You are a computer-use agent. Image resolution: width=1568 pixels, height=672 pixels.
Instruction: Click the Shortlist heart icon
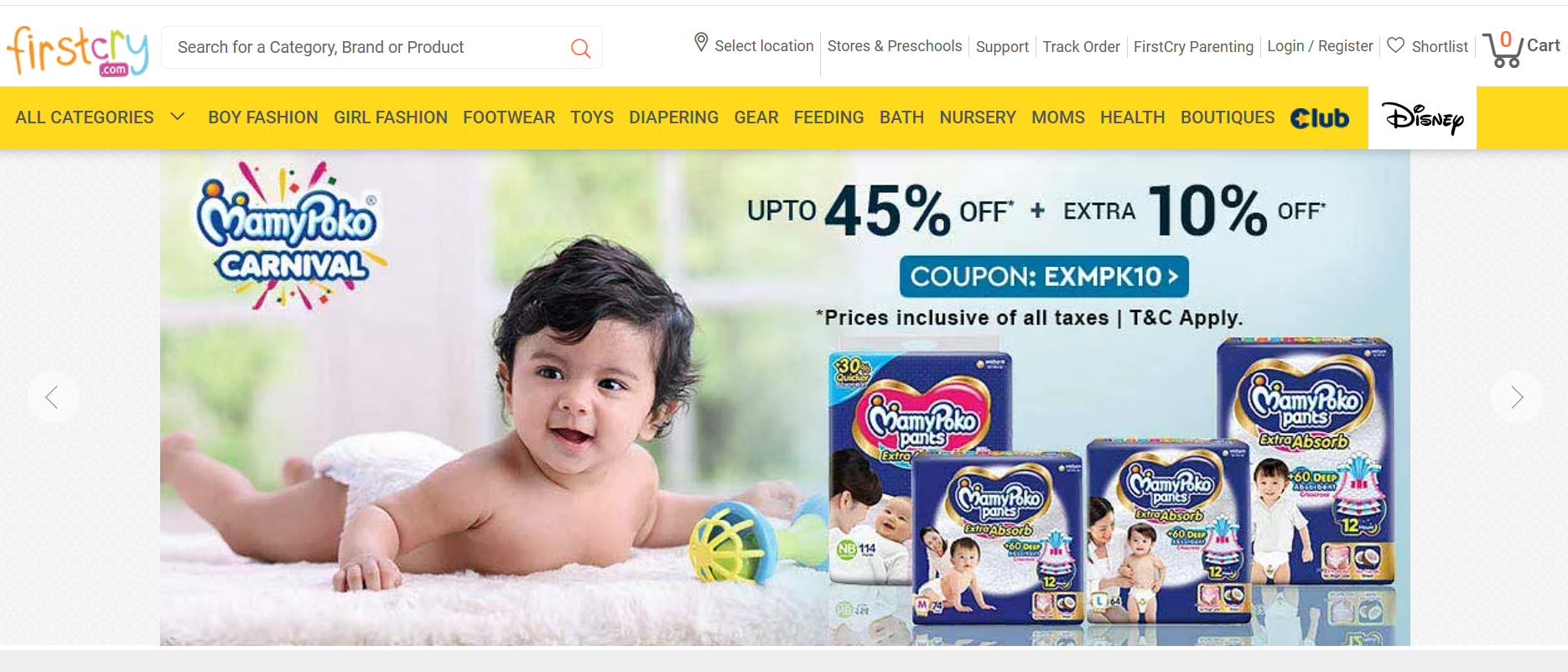pyautogui.click(x=1395, y=45)
